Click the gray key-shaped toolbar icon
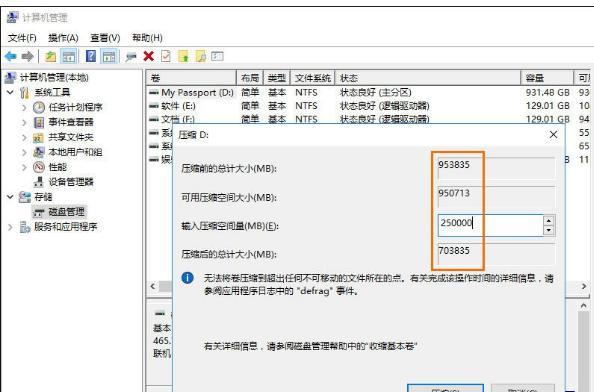This screenshot has height=392, width=594. (x=131, y=57)
